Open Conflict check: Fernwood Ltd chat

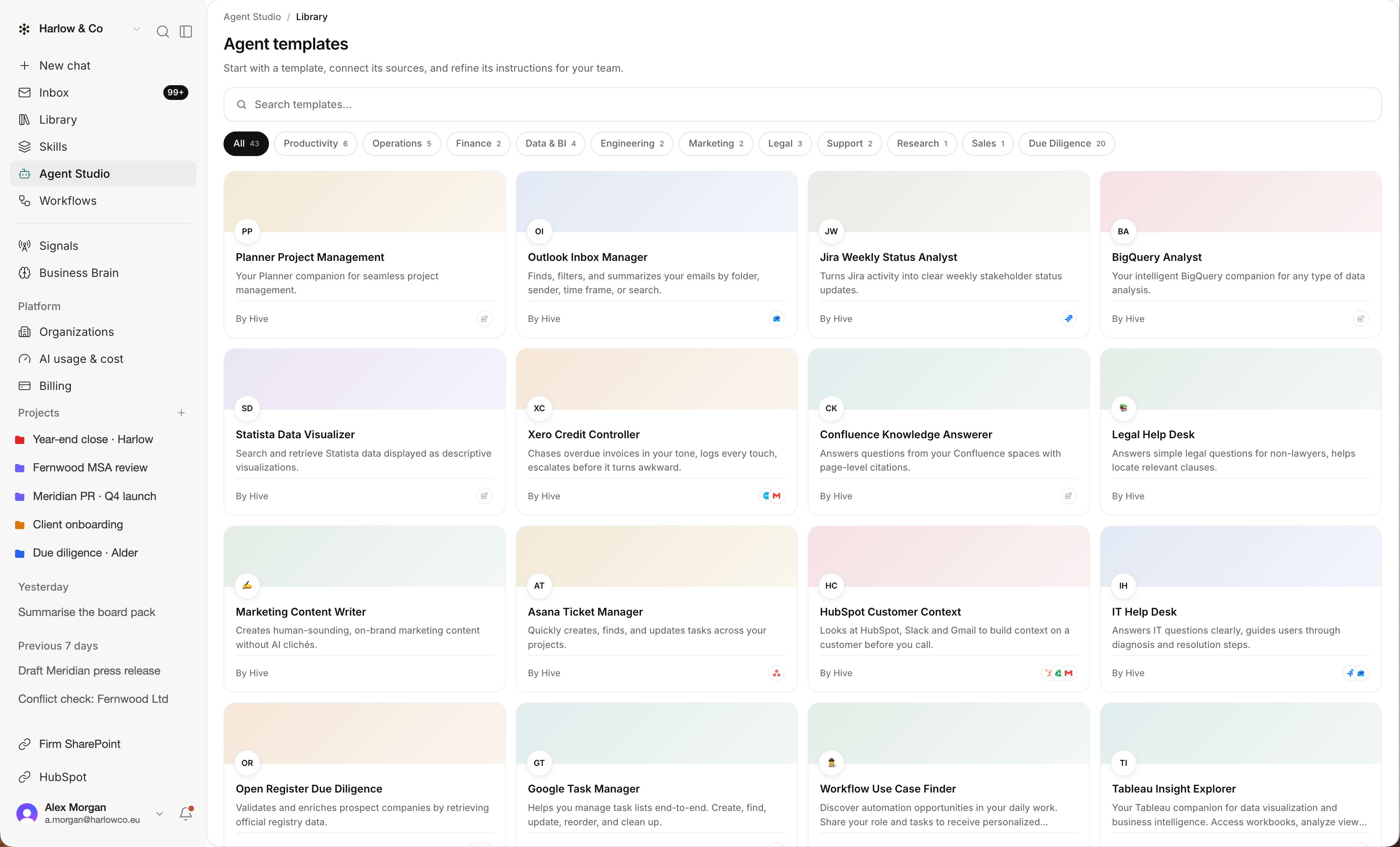click(93, 699)
